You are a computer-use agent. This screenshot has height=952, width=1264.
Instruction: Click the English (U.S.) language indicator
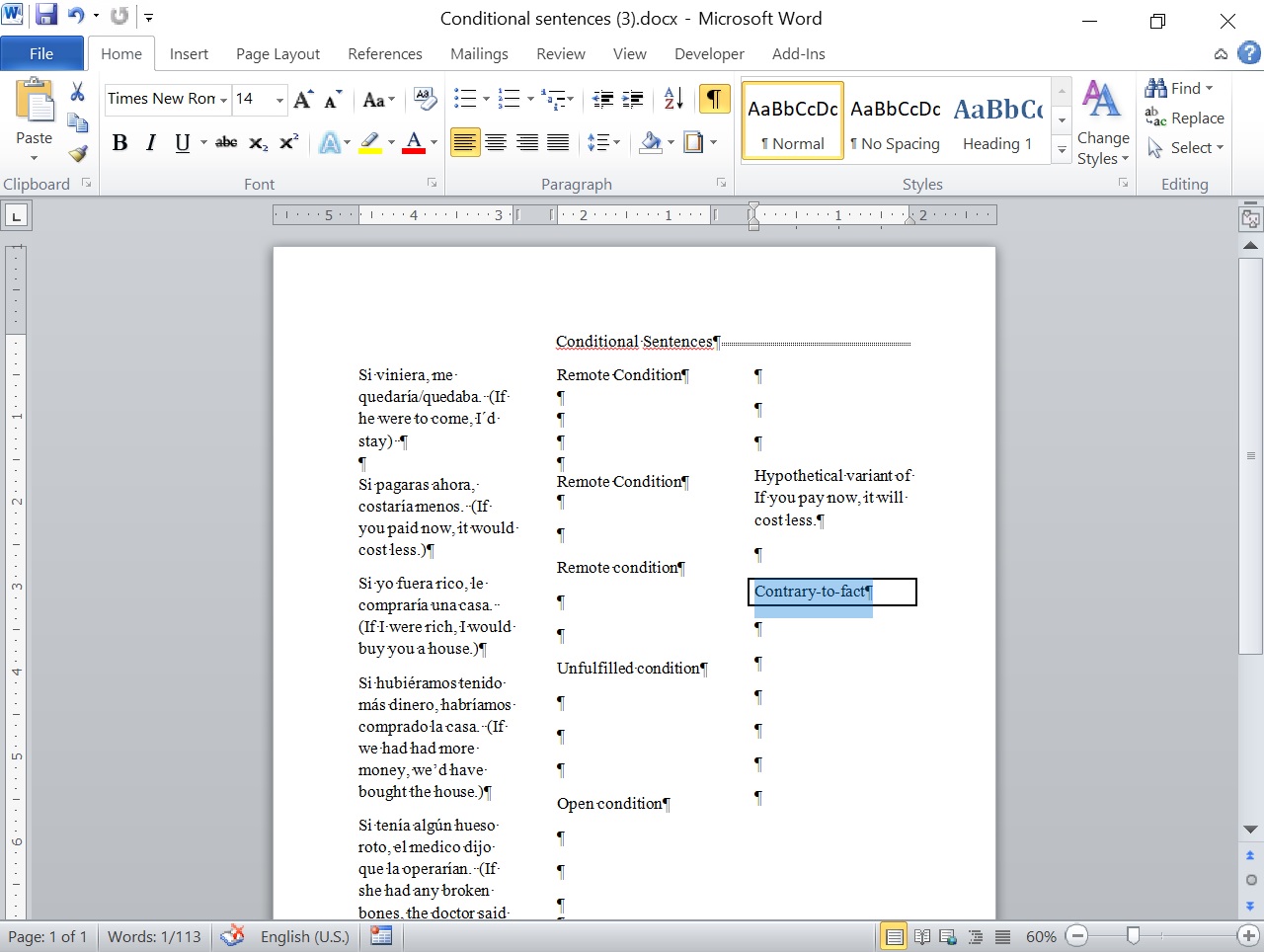coord(304,936)
